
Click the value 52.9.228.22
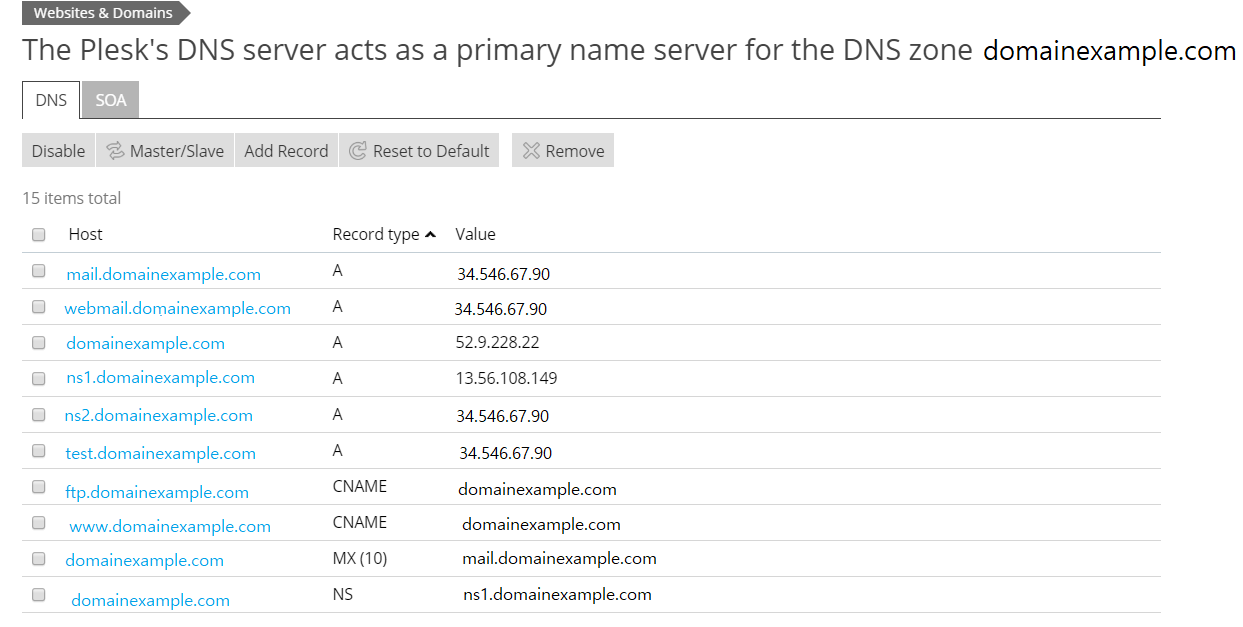[x=498, y=342]
